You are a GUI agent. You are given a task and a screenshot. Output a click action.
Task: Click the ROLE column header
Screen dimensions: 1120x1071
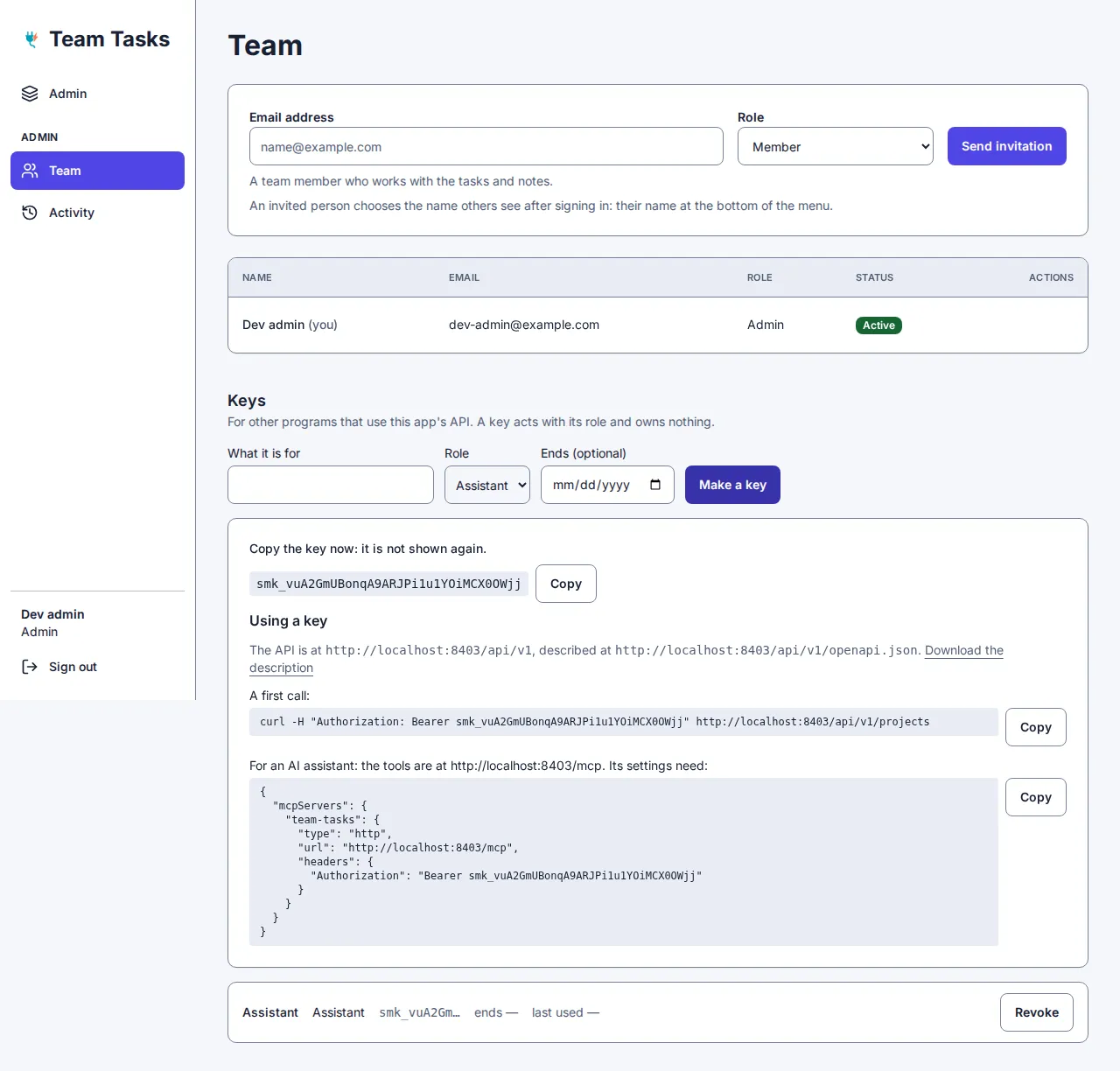point(759,277)
